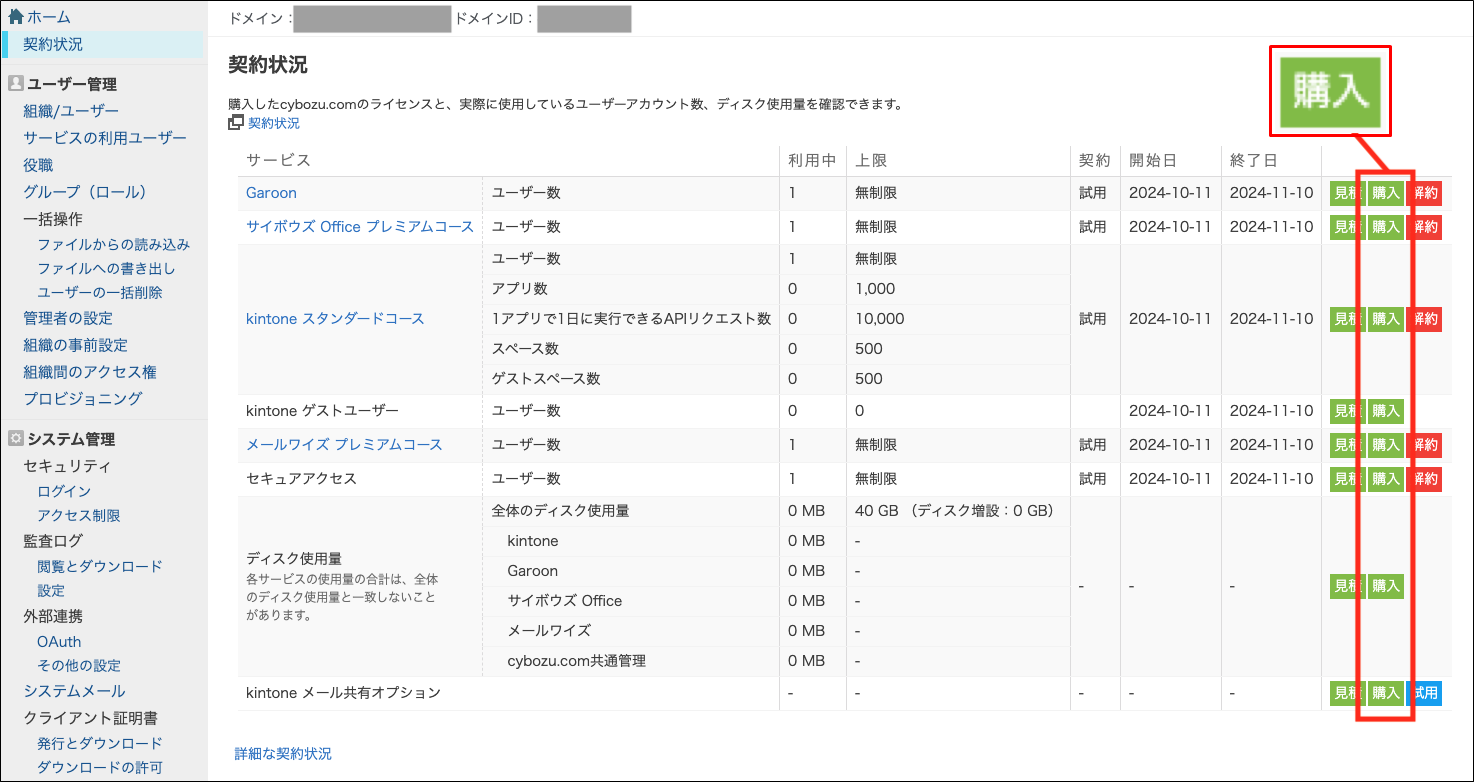1474x782 pixels.
Task: Open the Garoon service link
Action: [271, 193]
